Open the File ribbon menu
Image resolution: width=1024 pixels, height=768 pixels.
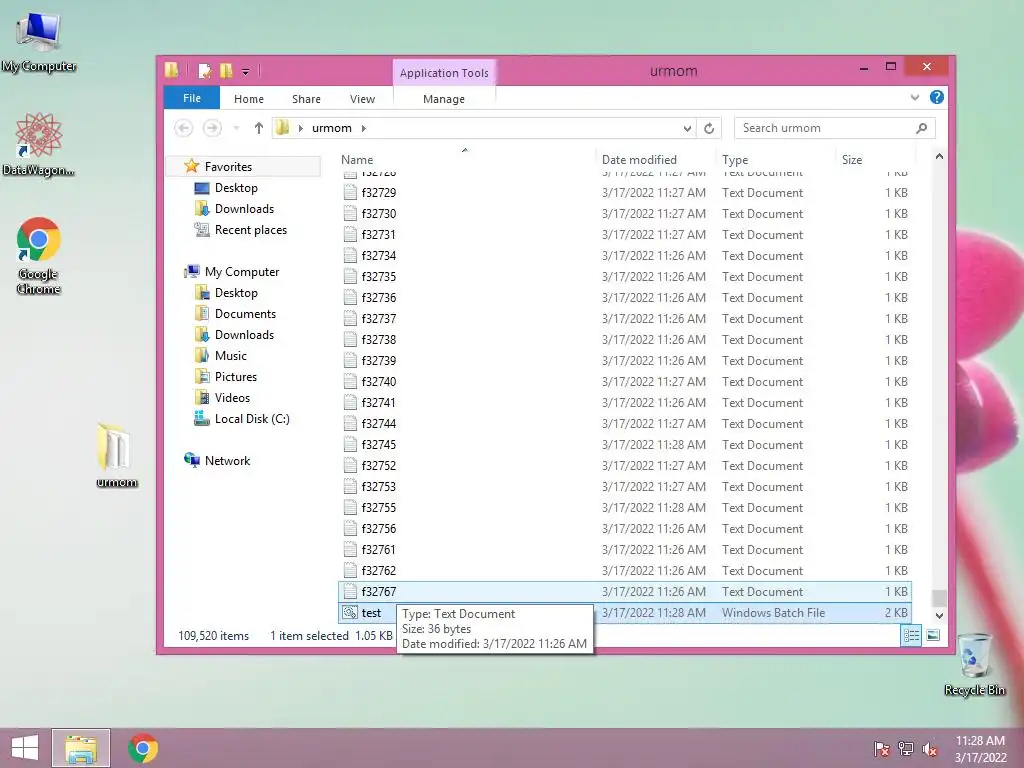pyautogui.click(x=191, y=98)
